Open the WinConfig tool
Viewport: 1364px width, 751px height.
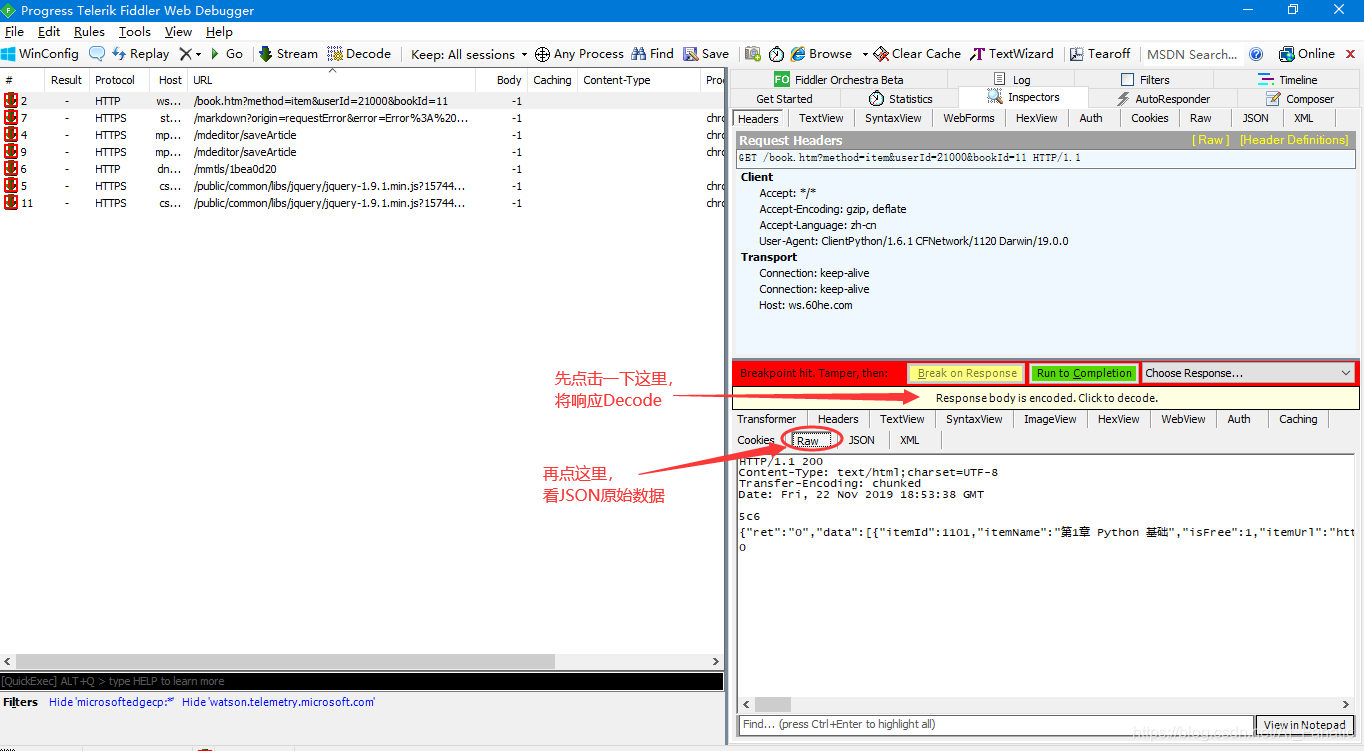pyautogui.click(x=40, y=54)
